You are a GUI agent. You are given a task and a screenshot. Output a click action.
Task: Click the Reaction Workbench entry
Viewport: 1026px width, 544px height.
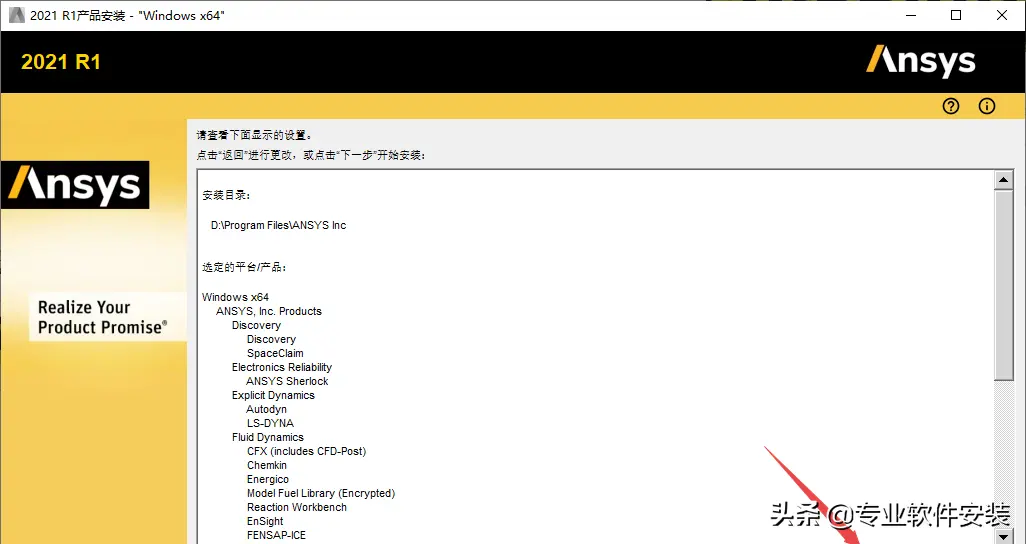[x=297, y=507]
